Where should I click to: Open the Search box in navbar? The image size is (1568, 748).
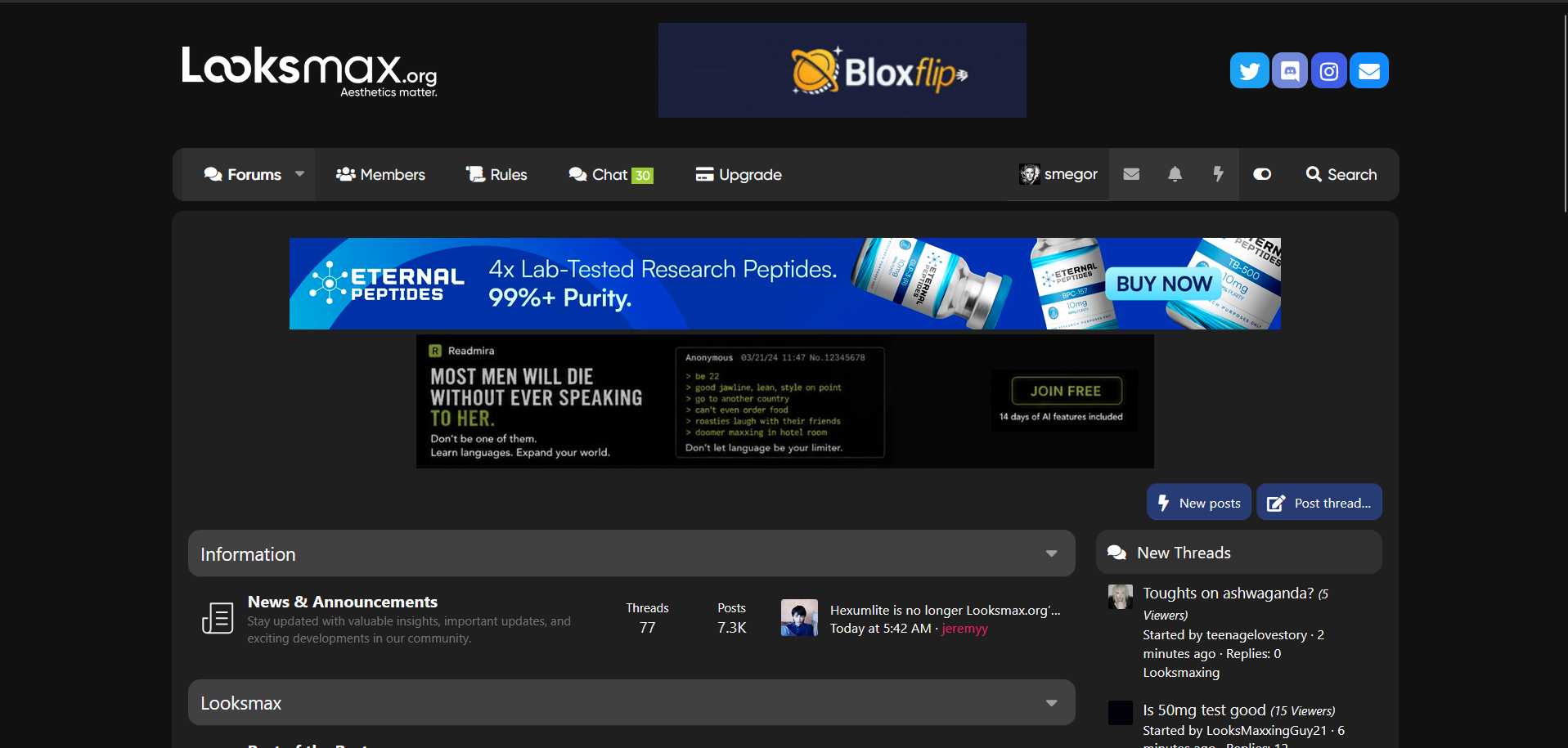(1341, 174)
